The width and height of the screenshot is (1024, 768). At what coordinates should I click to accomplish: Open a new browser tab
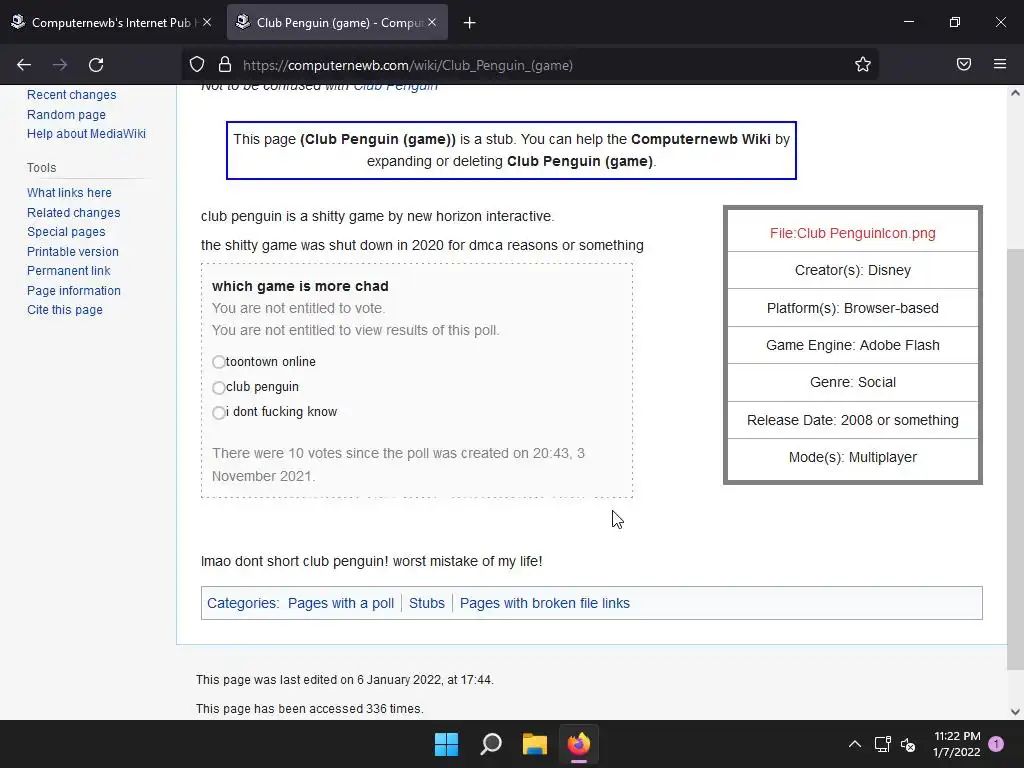click(470, 23)
